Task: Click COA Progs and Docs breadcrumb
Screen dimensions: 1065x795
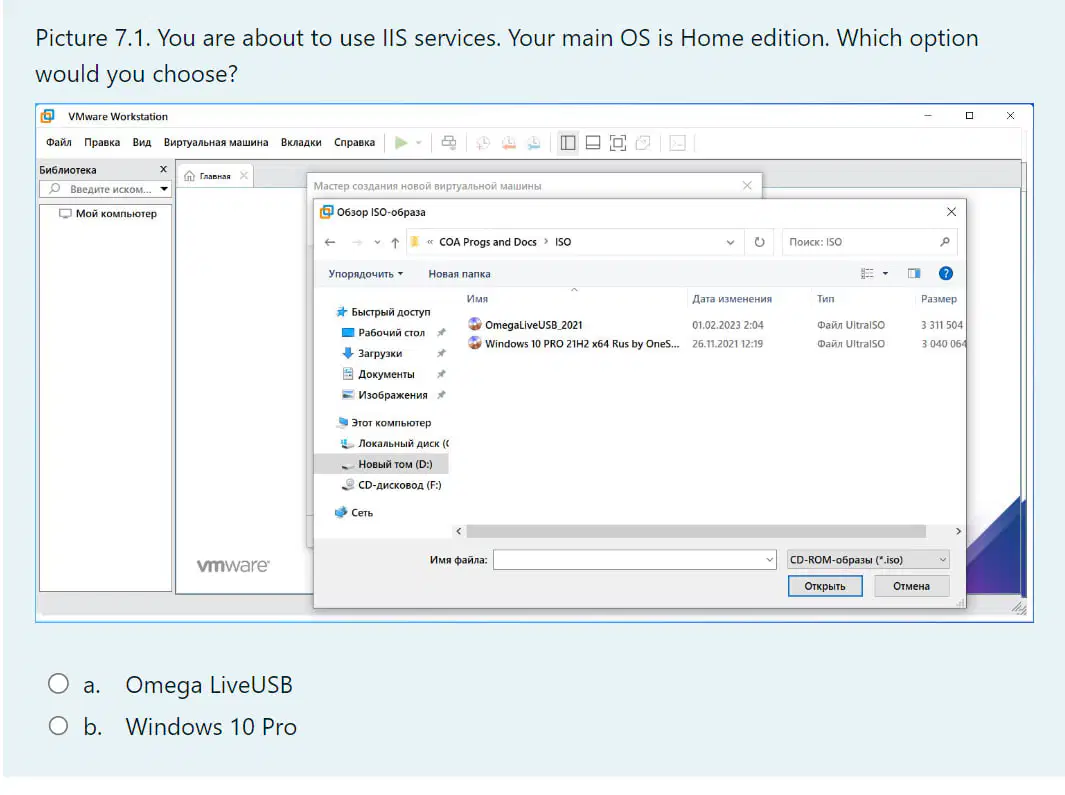Action: tap(488, 242)
